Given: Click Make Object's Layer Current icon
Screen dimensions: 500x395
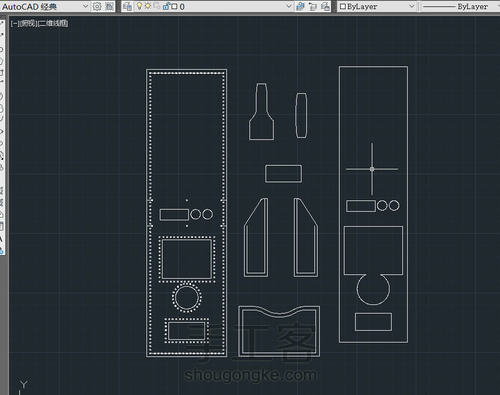Looking at the screenshot, I should pos(300,6).
